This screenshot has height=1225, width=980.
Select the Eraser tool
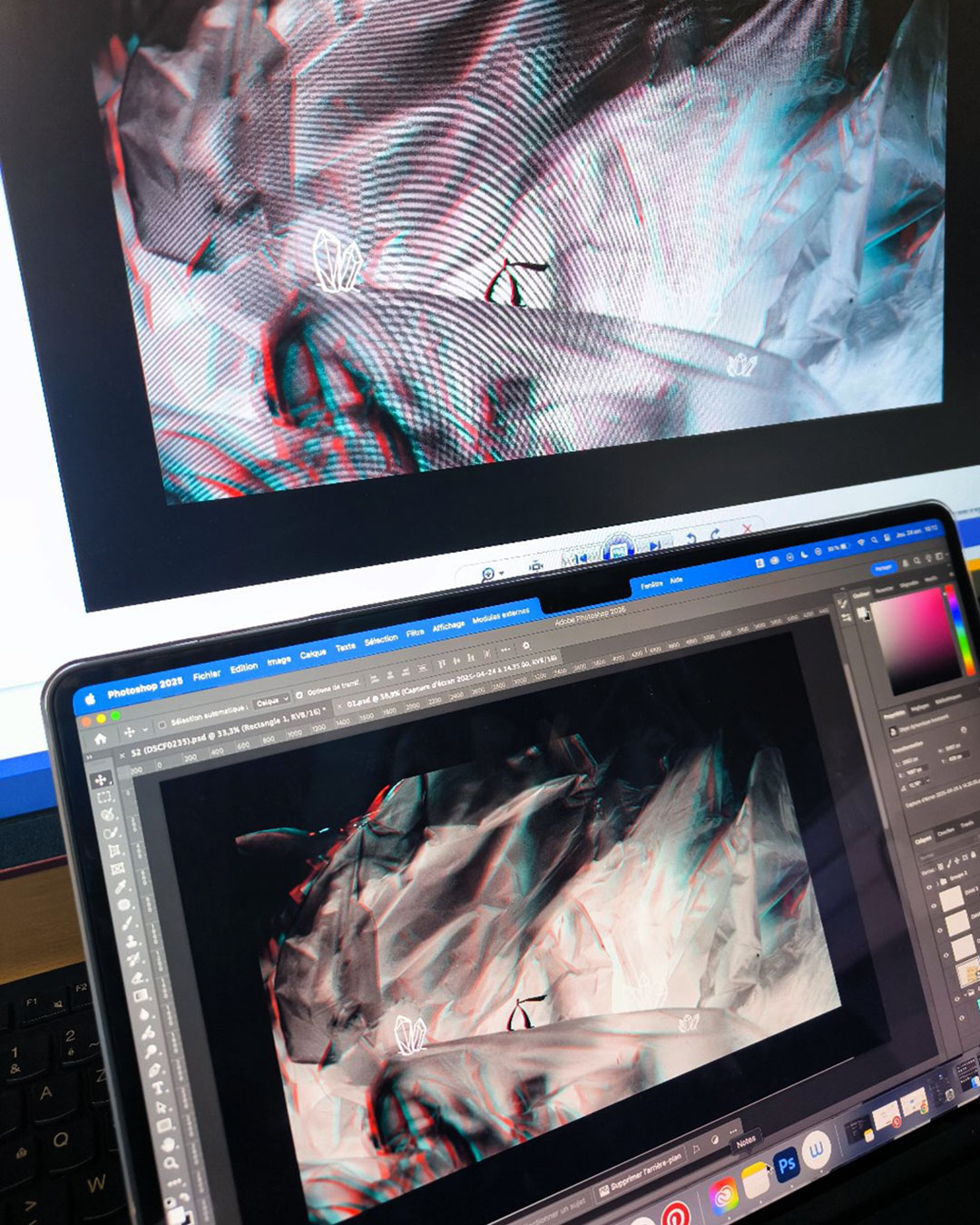click(137, 978)
